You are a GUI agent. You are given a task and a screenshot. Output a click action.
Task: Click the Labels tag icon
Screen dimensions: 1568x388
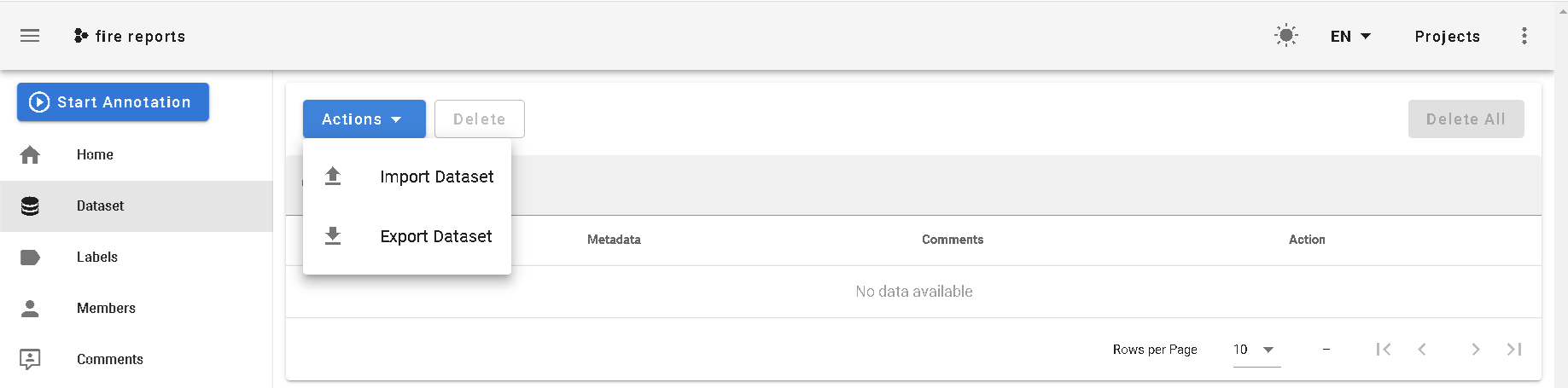point(30,258)
